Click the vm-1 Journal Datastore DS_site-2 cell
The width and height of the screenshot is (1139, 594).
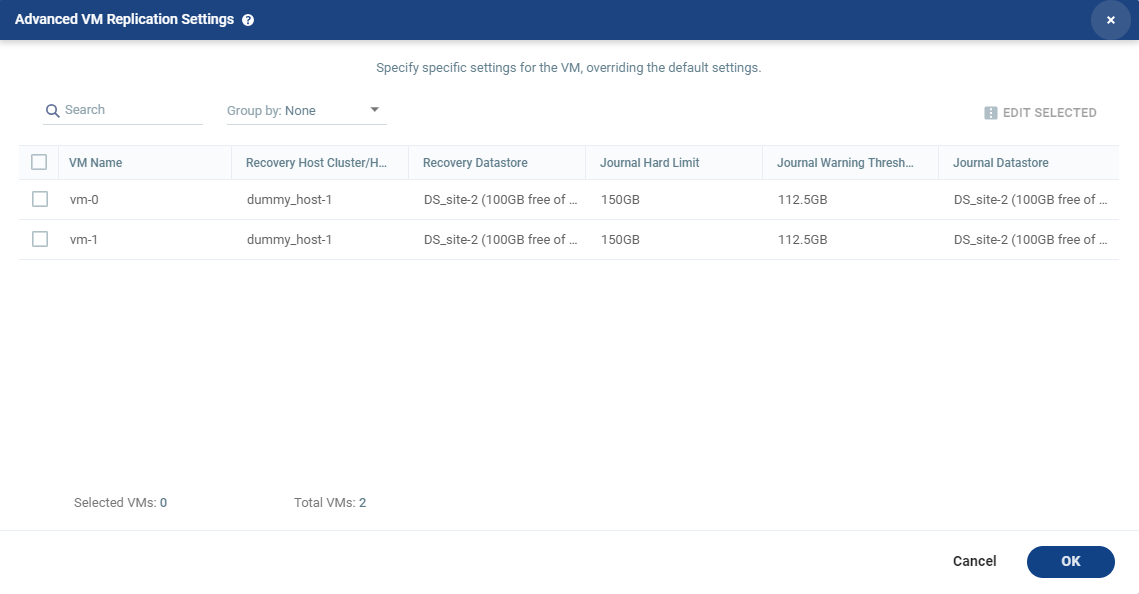point(1030,240)
